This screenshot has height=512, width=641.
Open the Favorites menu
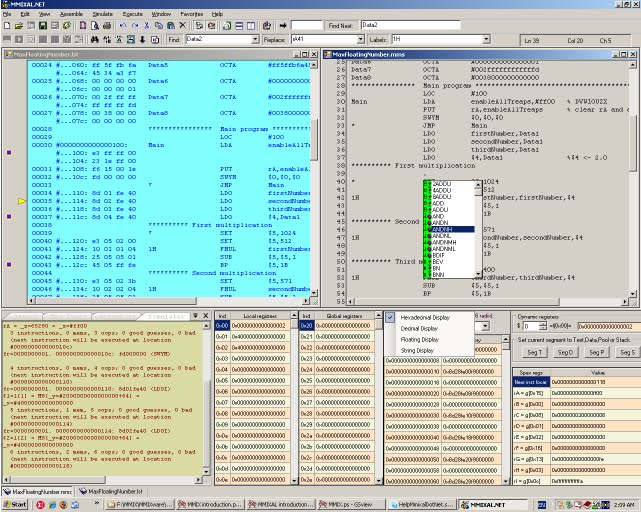tap(192, 14)
